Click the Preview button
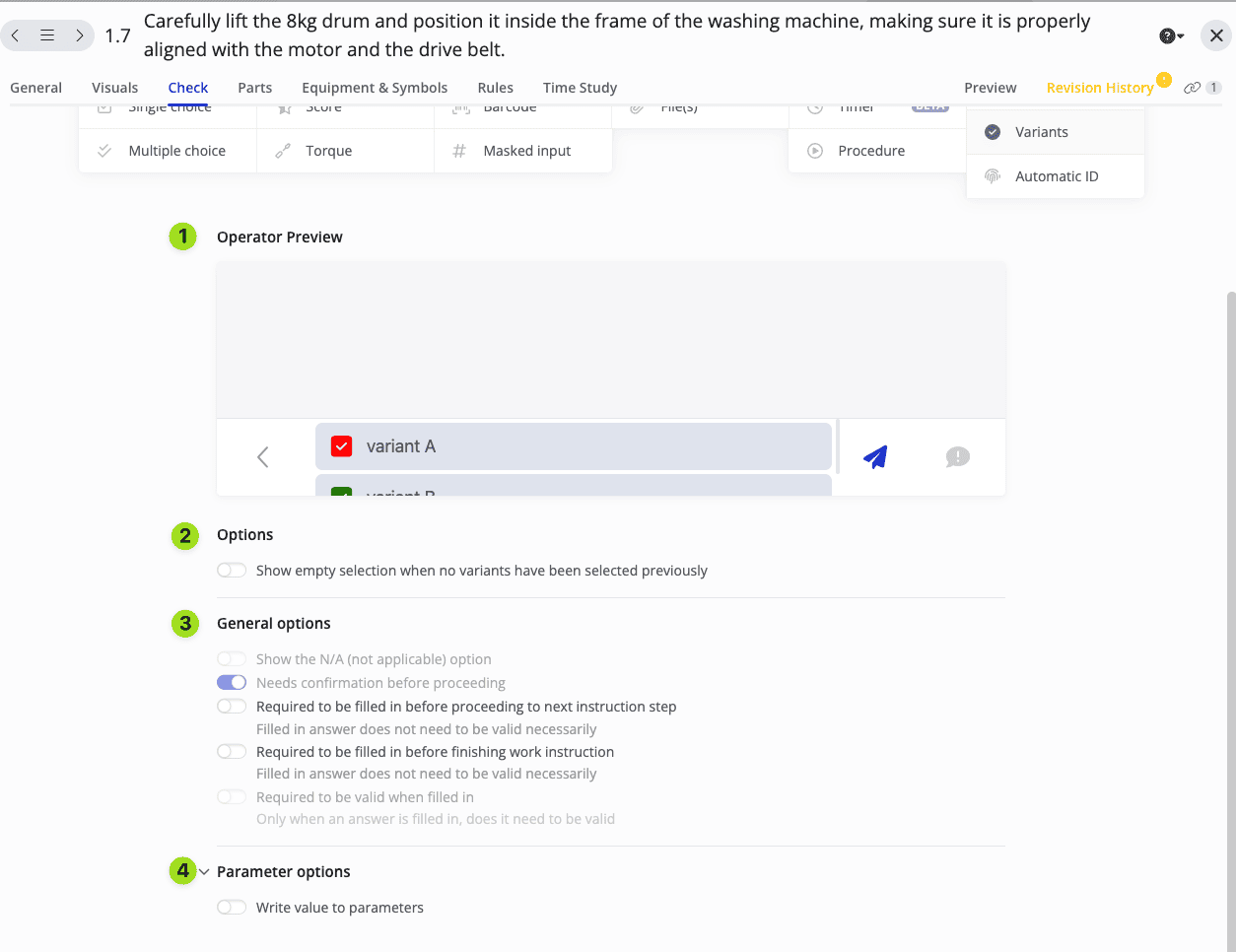 tap(990, 88)
